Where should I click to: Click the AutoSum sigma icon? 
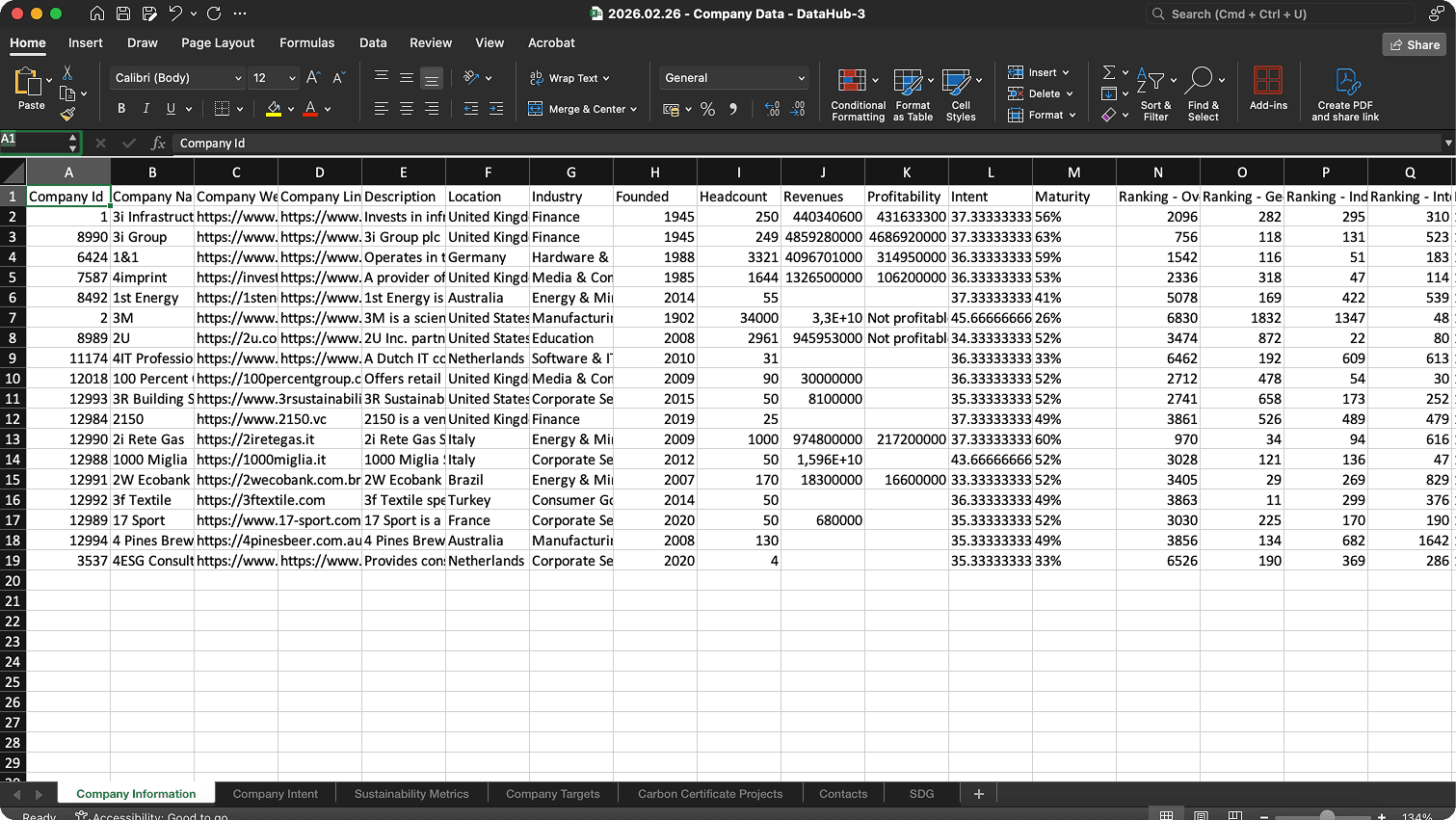point(1109,72)
